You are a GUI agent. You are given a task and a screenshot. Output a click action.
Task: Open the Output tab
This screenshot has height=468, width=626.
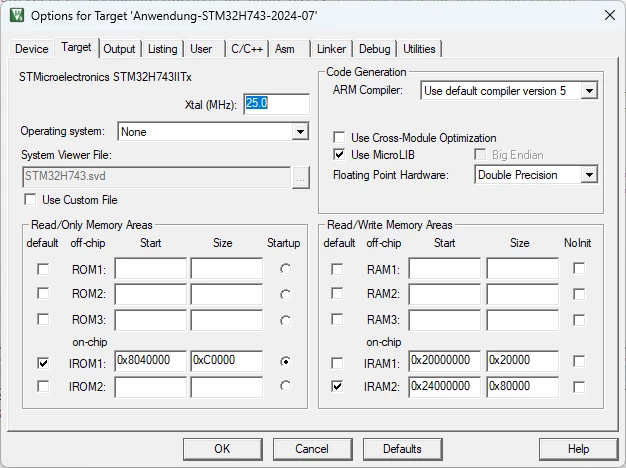coord(119,49)
